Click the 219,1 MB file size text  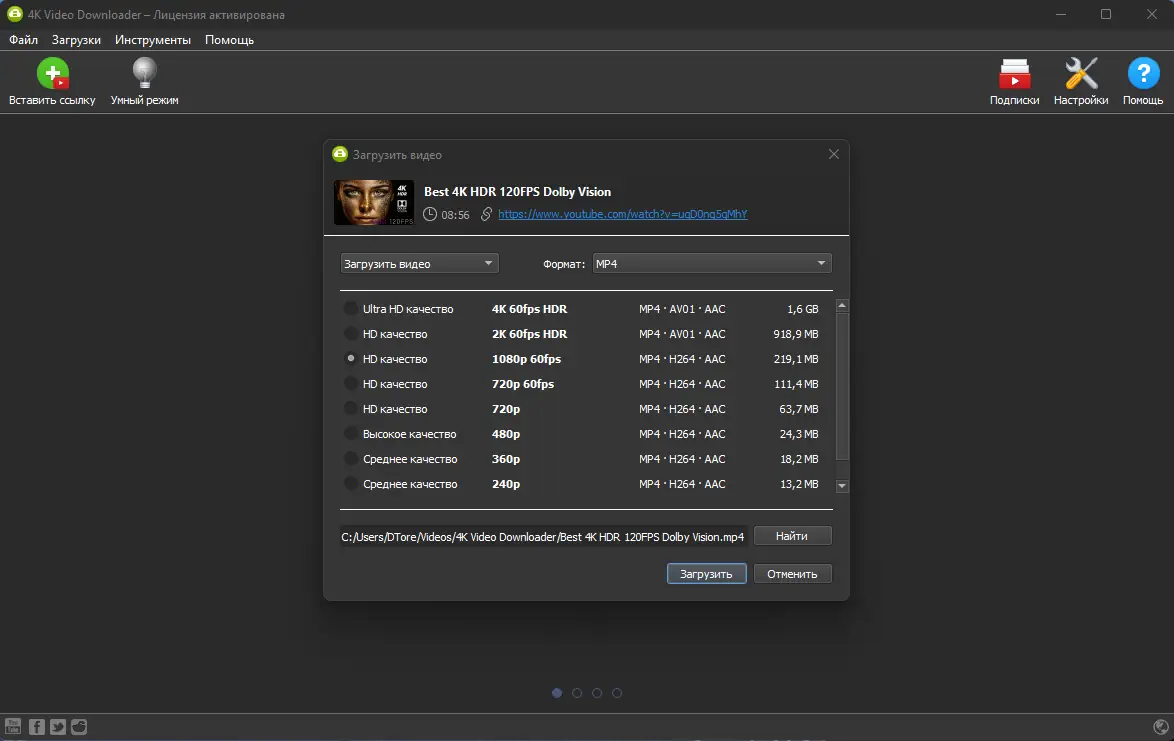pos(796,359)
